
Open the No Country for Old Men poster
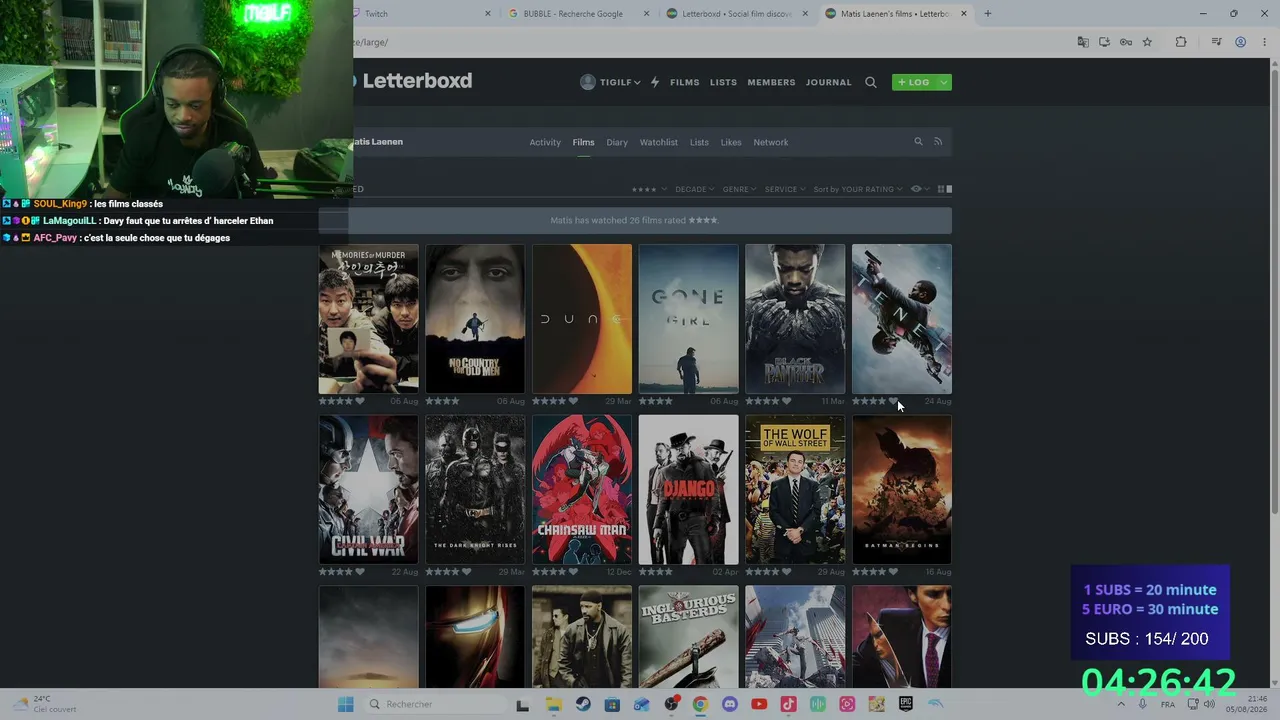(x=475, y=319)
